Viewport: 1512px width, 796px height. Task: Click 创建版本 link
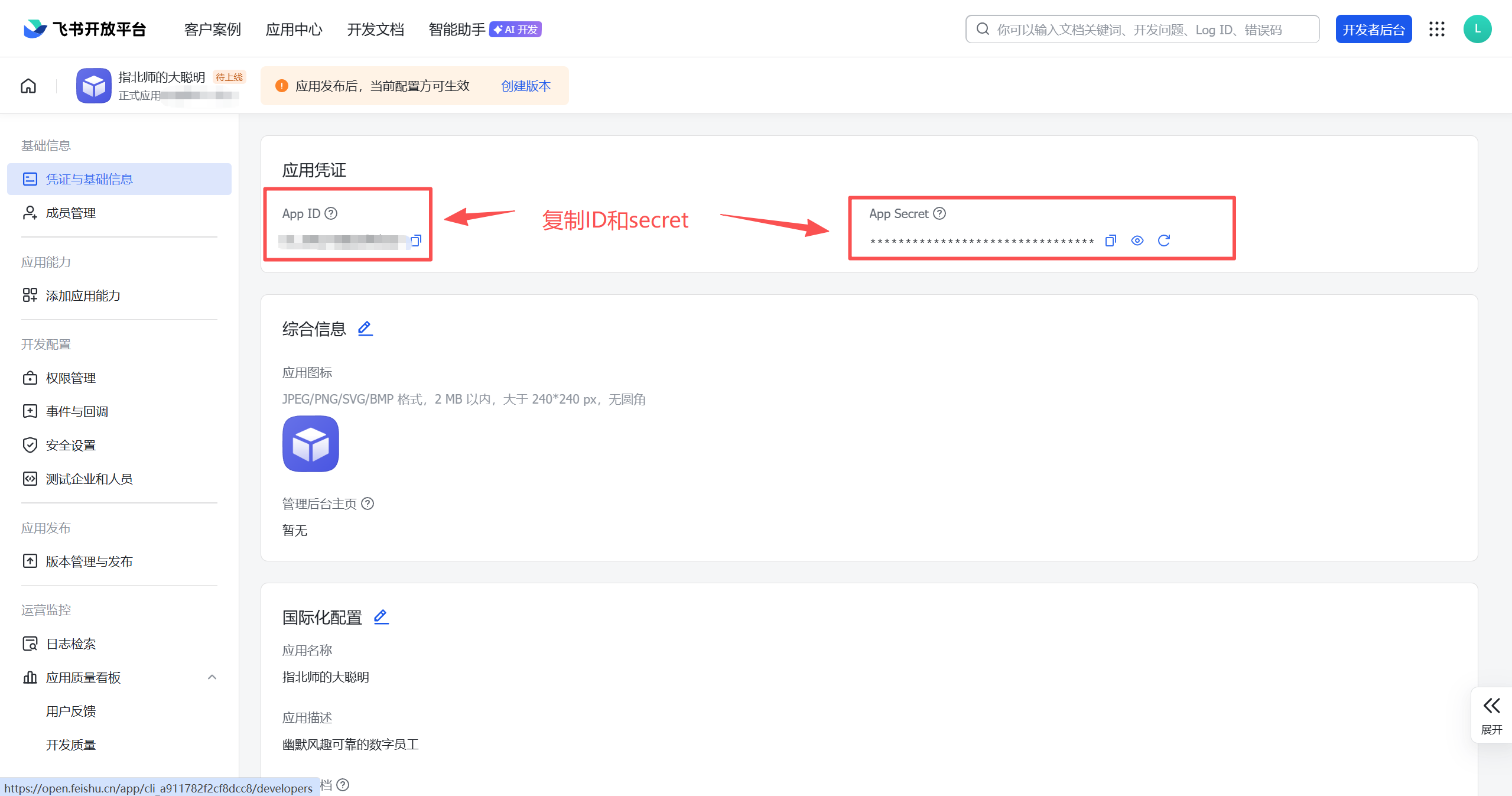[x=525, y=86]
